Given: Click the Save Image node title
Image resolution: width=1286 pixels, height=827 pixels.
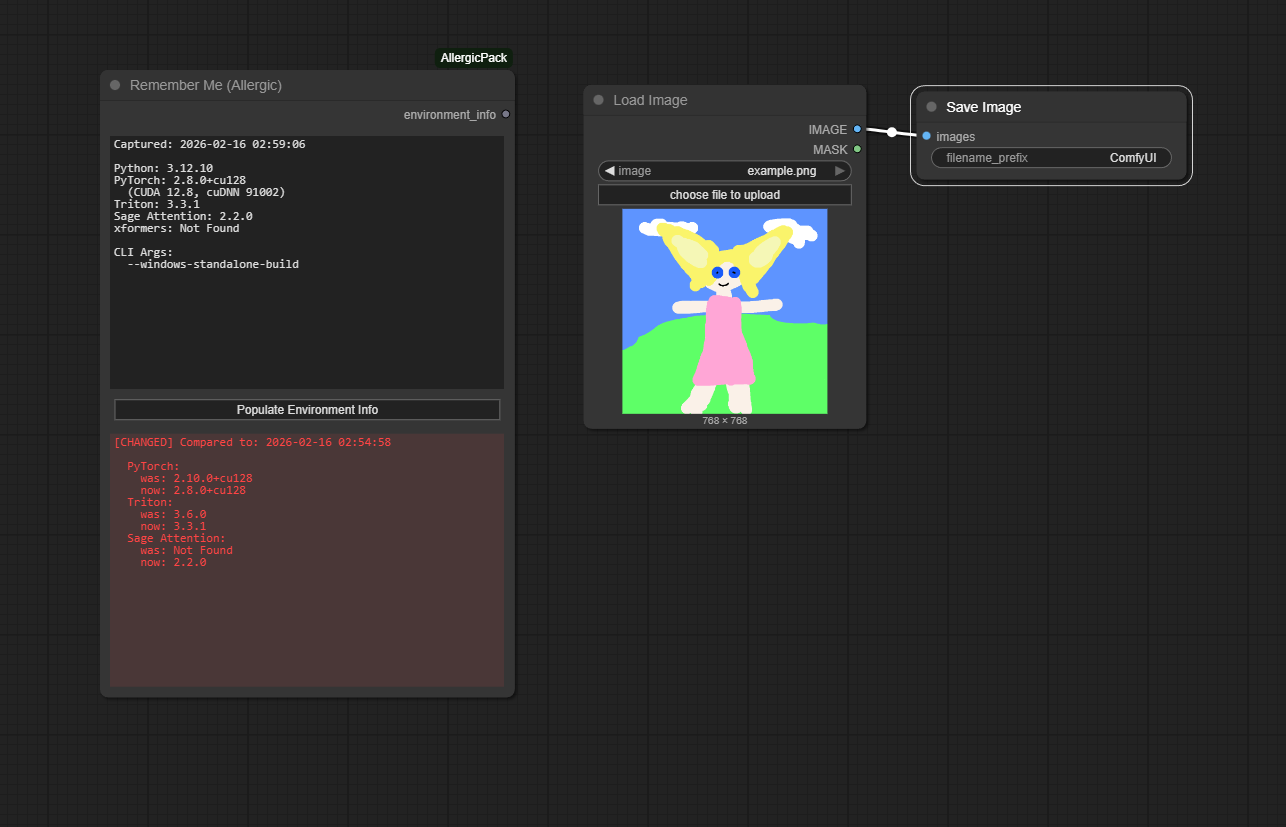Looking at the screenshot, I should 984,107.
